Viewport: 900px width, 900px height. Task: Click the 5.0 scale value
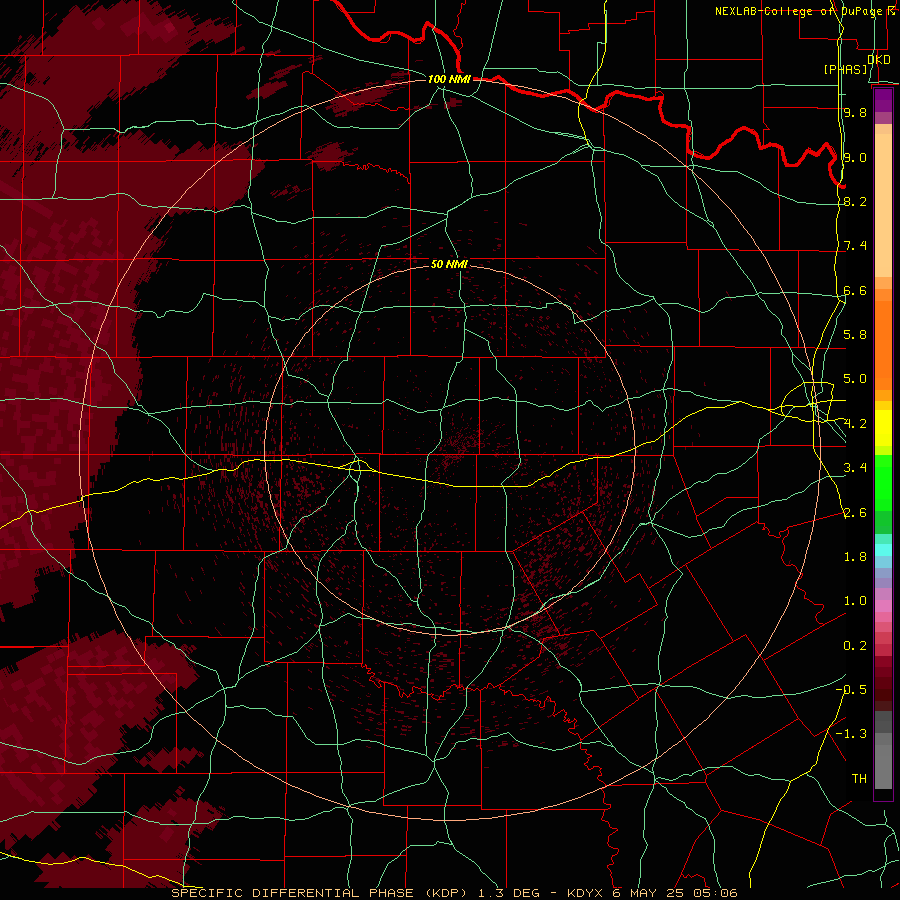tap(855, 379)
